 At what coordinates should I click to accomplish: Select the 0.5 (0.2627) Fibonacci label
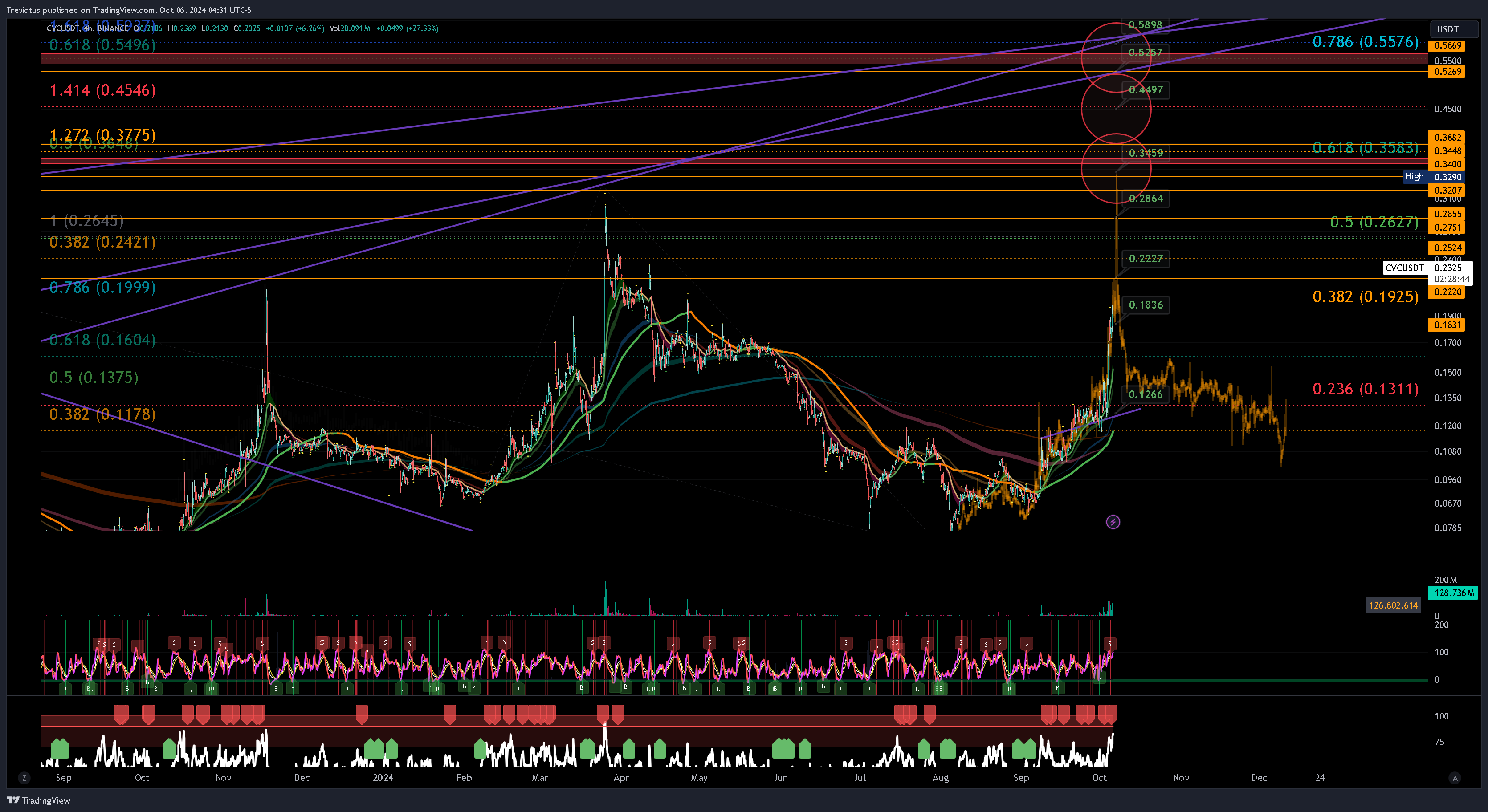pyautogui.click(x=1374, y=222)
